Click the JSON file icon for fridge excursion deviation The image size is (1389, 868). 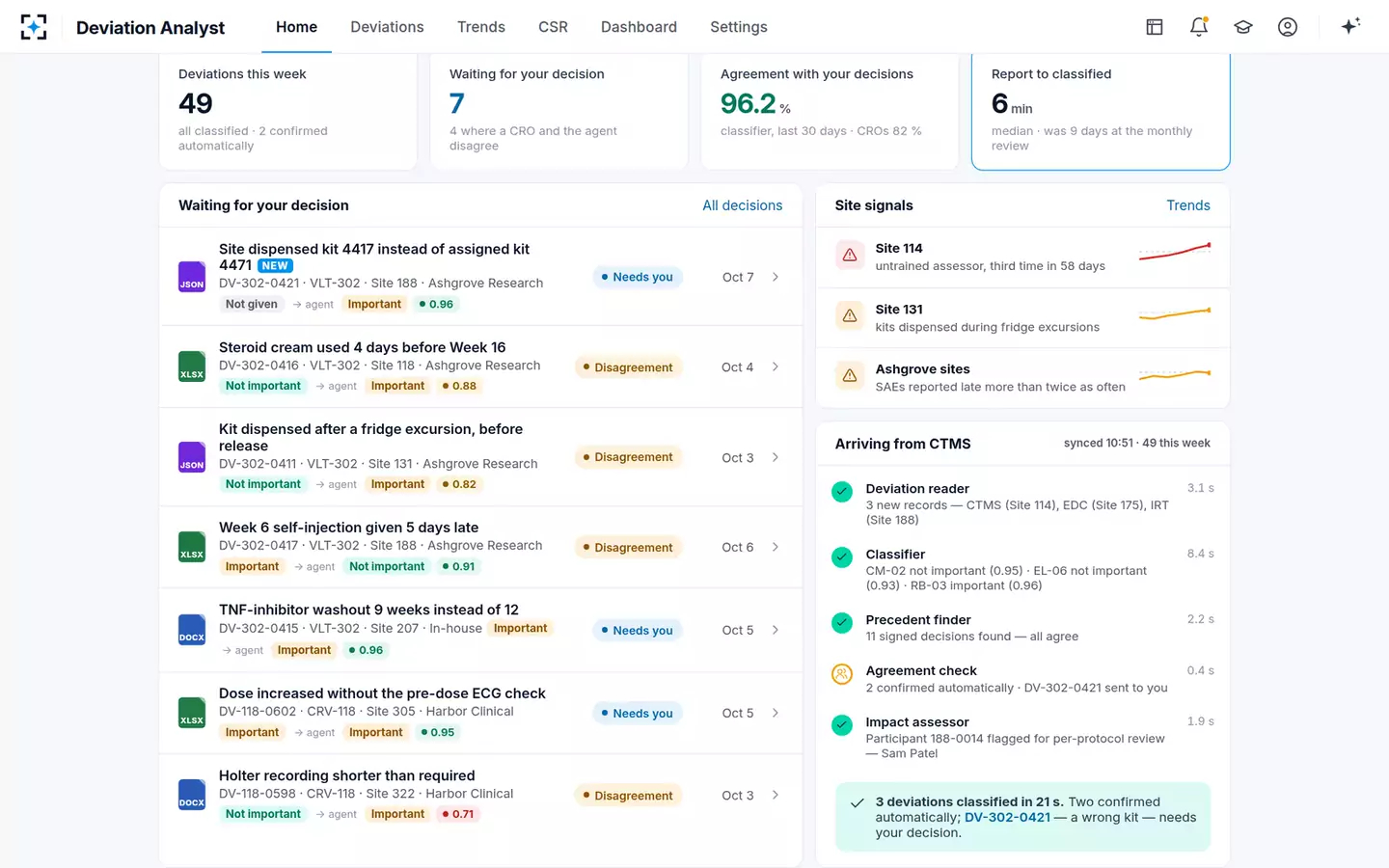[x=192, y=457]
